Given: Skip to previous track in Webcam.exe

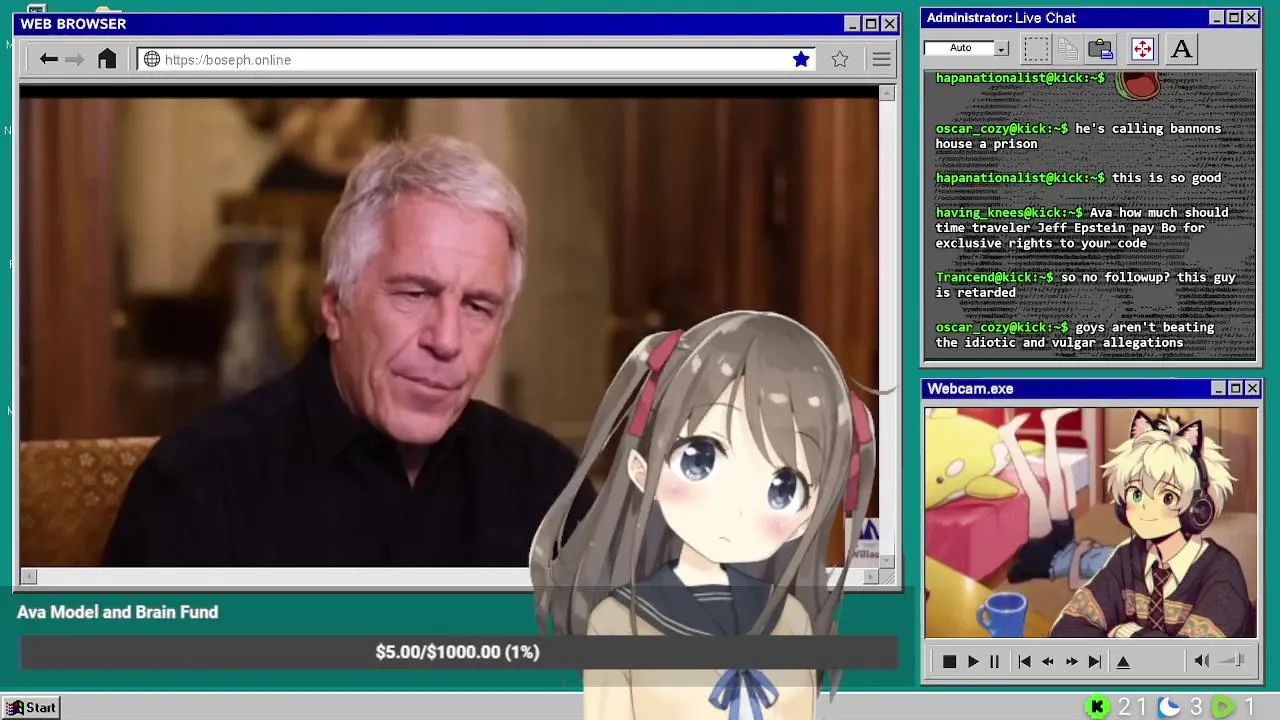Looking at the screenshot, I should click(1024, 662).
